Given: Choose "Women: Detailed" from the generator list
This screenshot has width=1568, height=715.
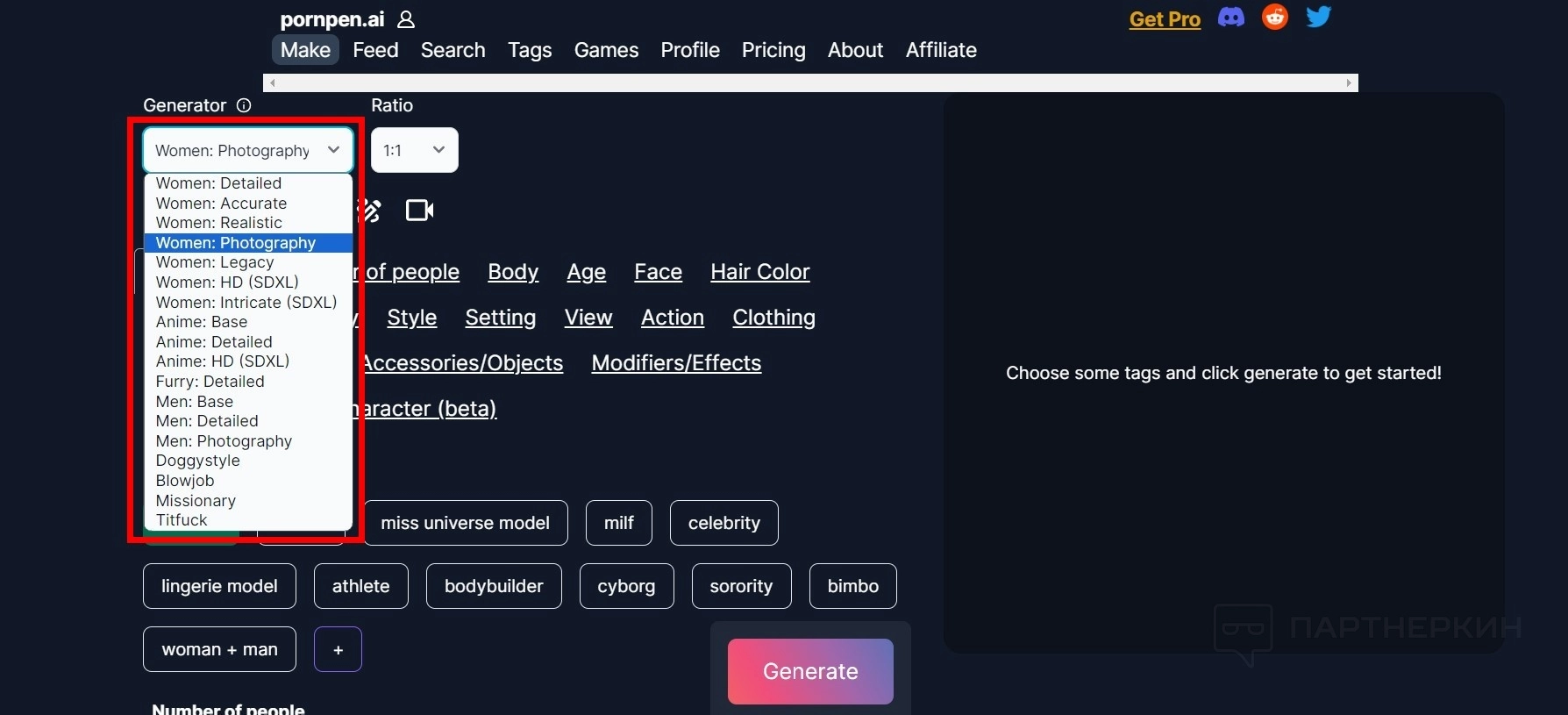Looking at the screenshot, I should click(248, 183).
